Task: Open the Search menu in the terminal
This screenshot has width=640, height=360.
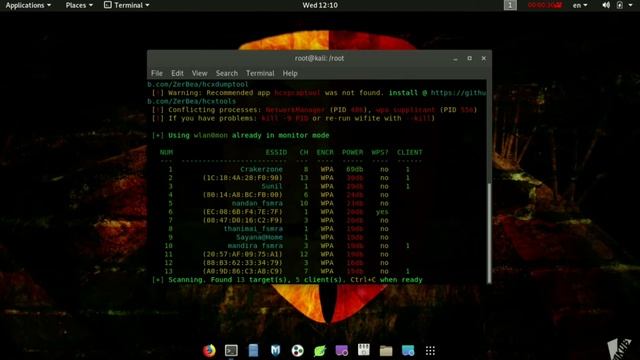Action: [227, 73]
